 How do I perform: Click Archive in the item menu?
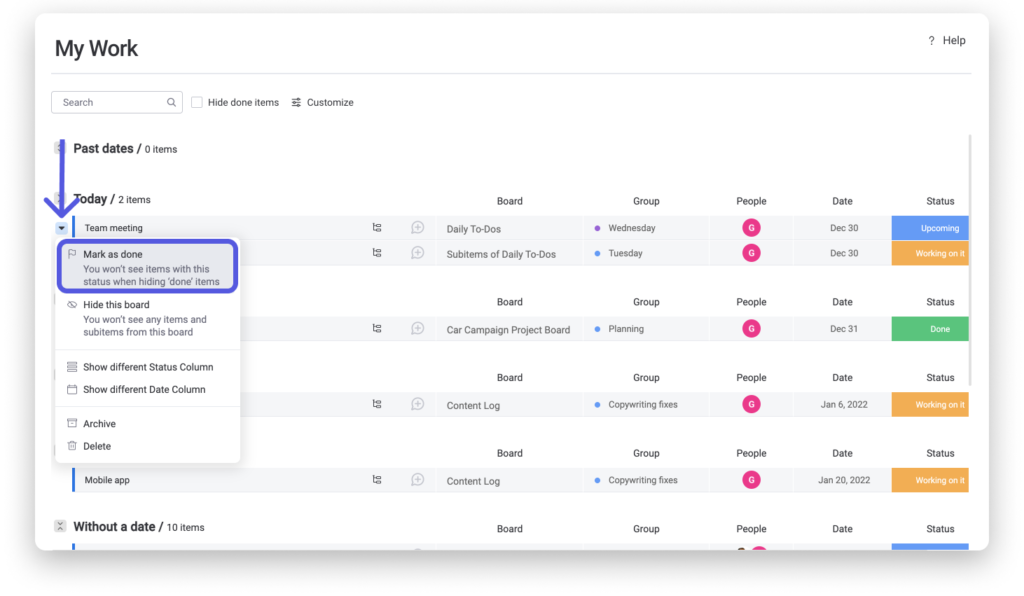point(99,424)
